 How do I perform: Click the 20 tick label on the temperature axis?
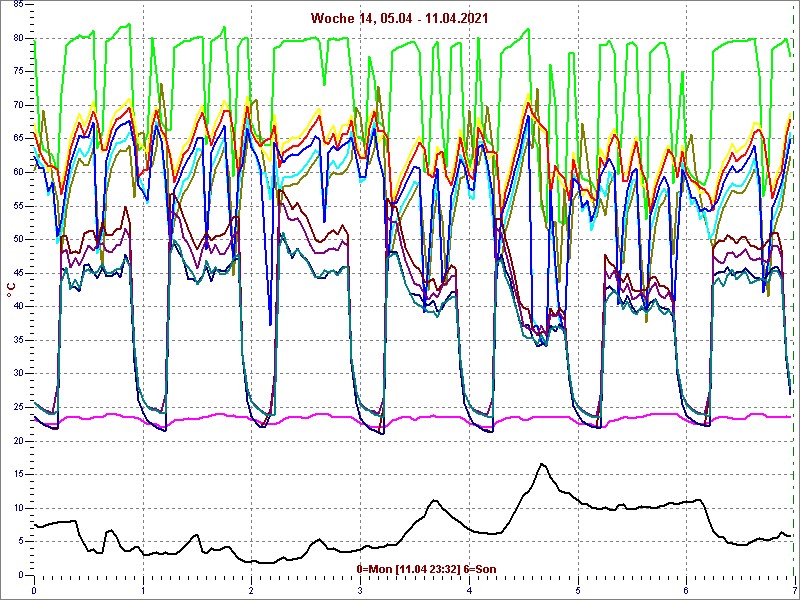(18, 441)
